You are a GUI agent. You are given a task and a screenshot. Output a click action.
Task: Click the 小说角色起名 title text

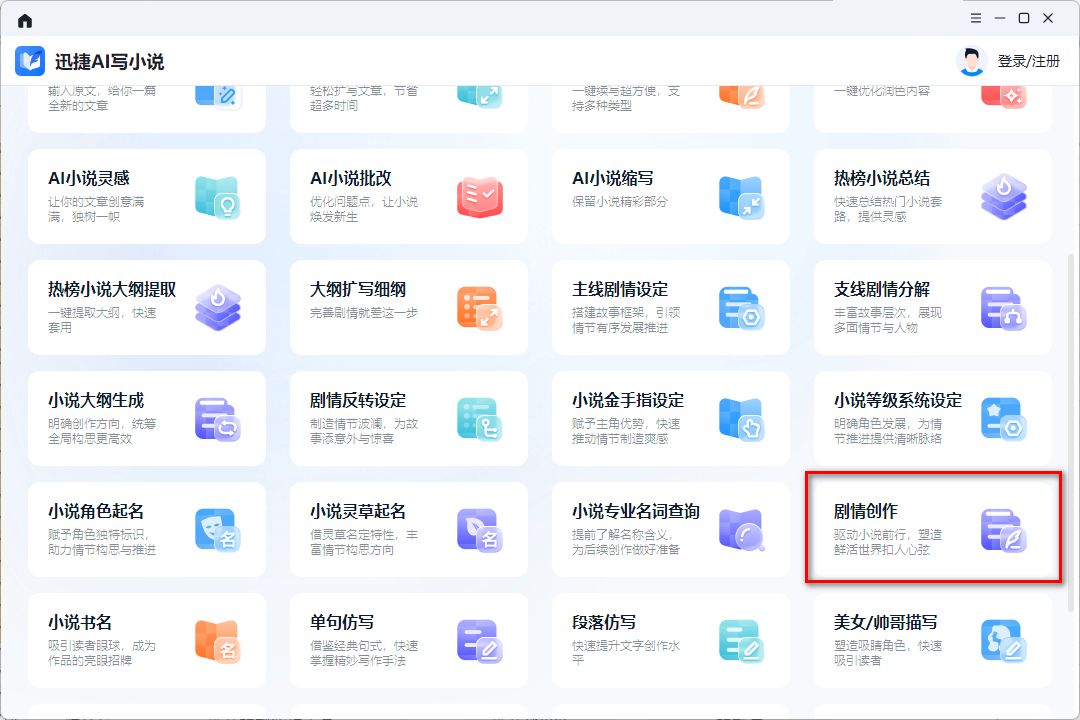(96, 511)
